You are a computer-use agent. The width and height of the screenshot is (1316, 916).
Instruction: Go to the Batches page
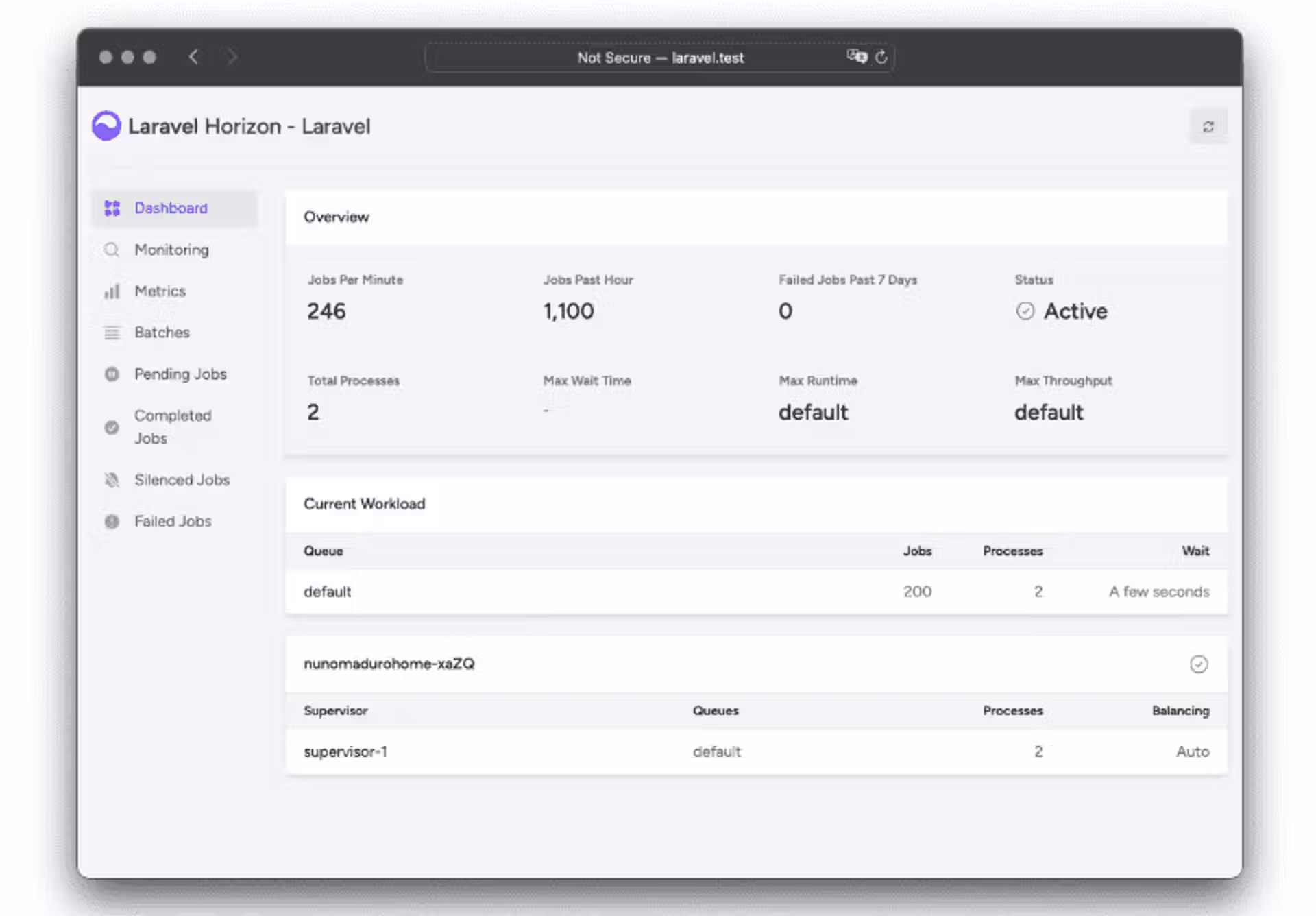(162, 333)
